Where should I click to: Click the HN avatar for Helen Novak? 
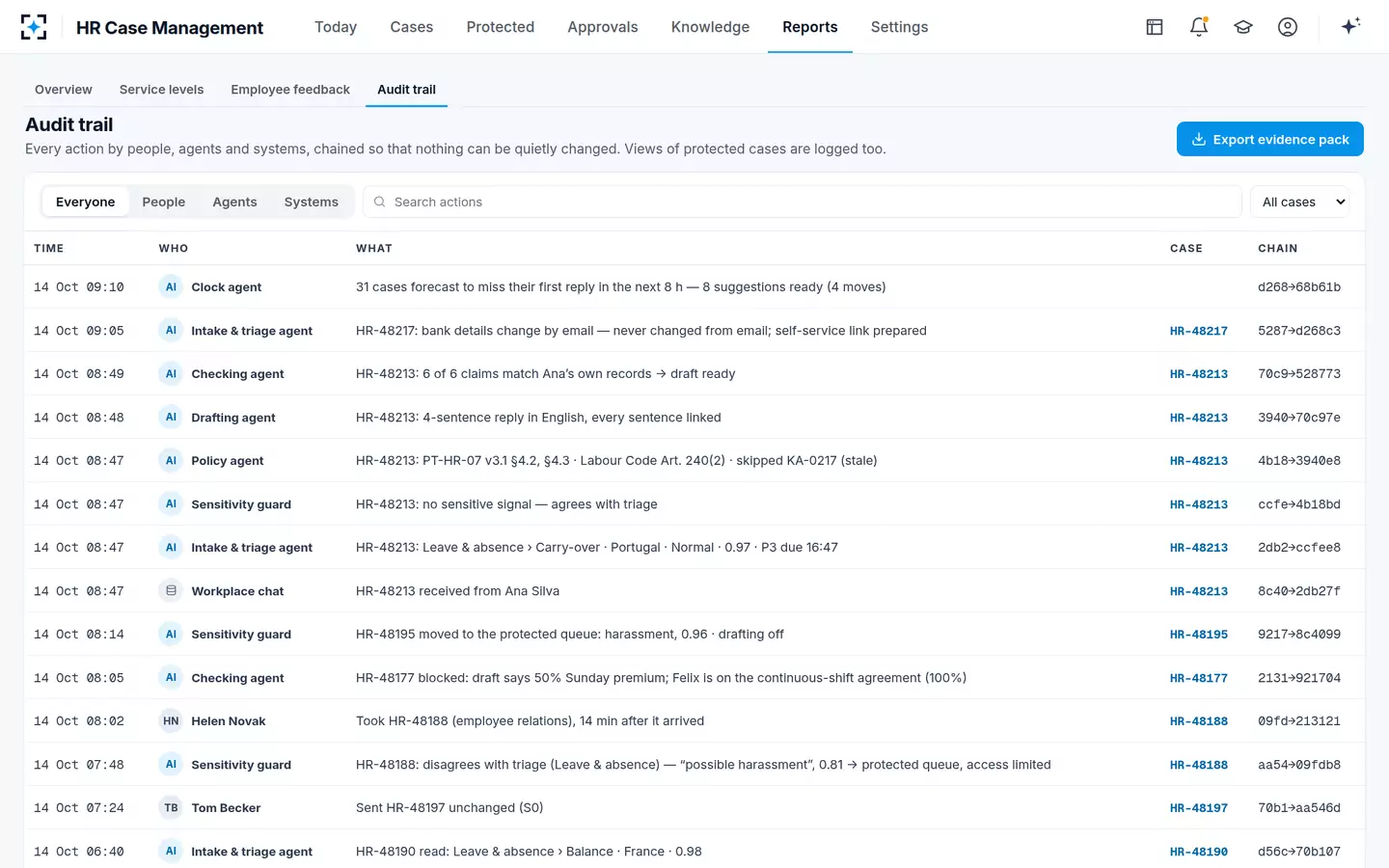(x=171, y=720)
